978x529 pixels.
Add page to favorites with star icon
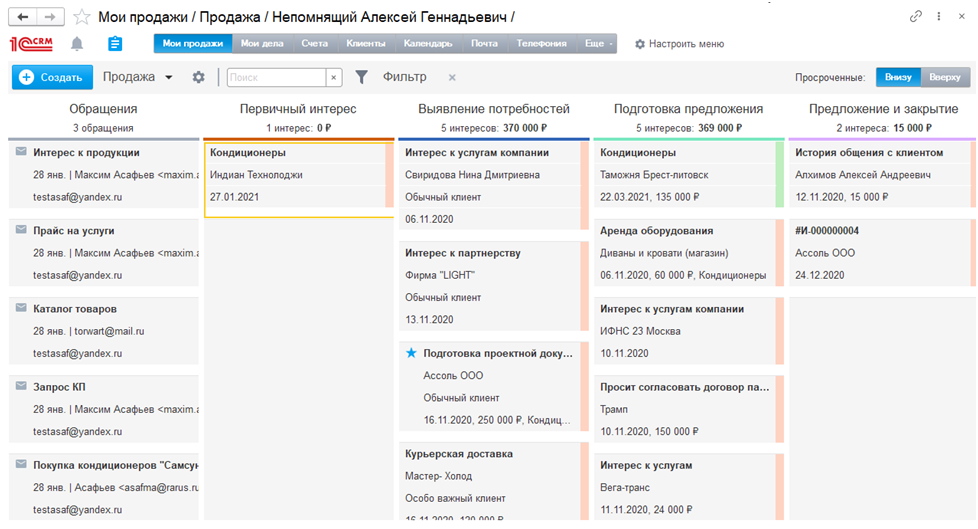(82, 17)
